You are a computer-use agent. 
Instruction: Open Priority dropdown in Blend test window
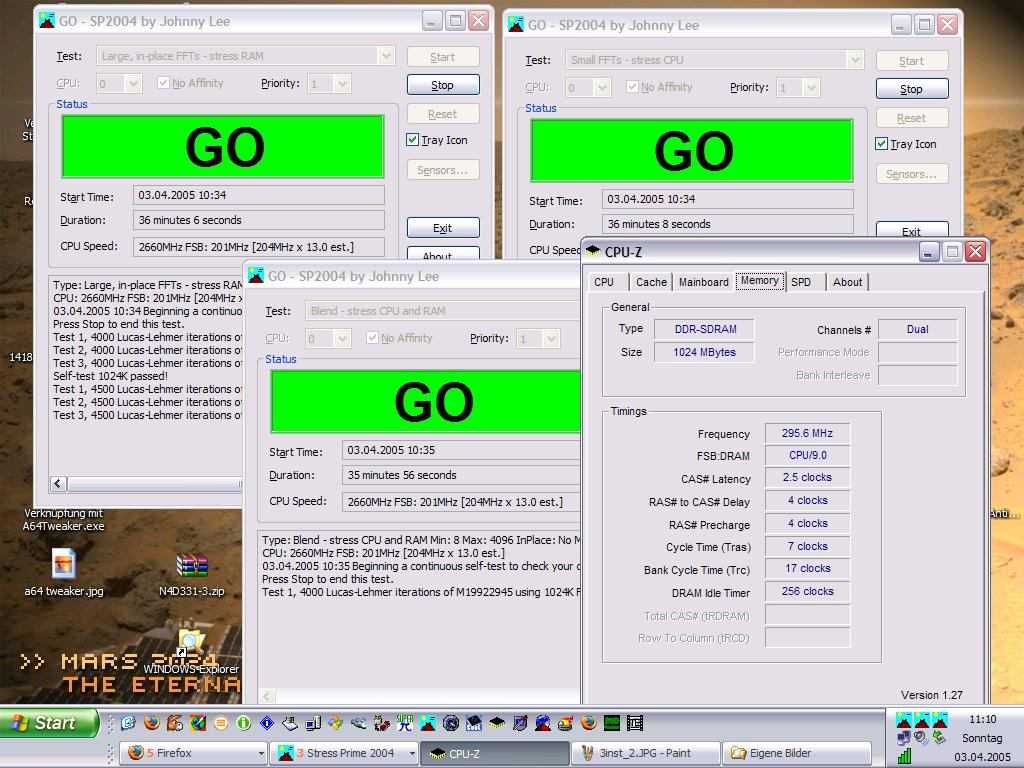[x=551, y=338]
